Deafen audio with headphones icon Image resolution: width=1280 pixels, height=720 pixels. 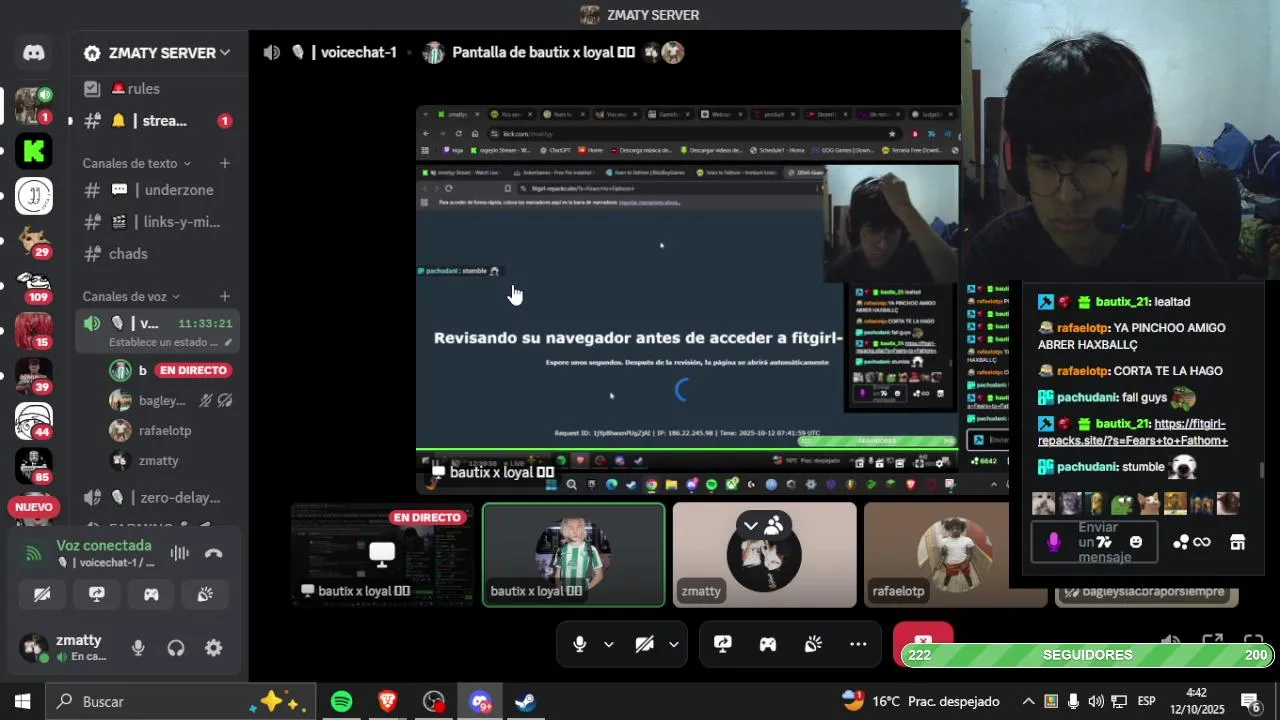click(176, 648)
